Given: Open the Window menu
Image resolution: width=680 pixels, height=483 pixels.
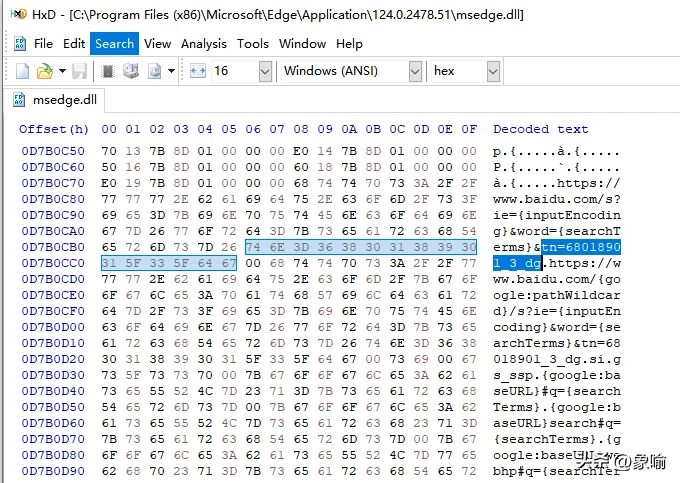Looking at the screenshot, I should click(x=302, y=44).
